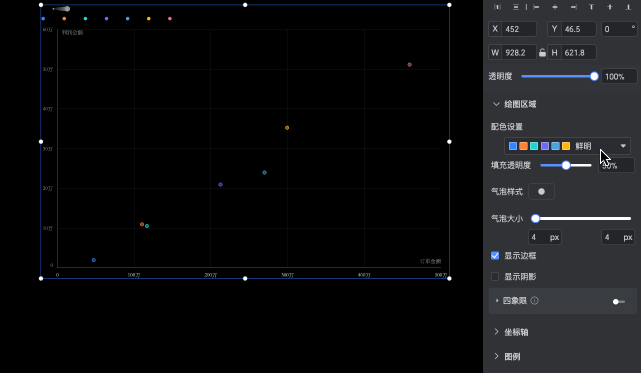Click the 四象限 info icon
Viewport: 641px width, 373px height.
[x=534, y=301]
